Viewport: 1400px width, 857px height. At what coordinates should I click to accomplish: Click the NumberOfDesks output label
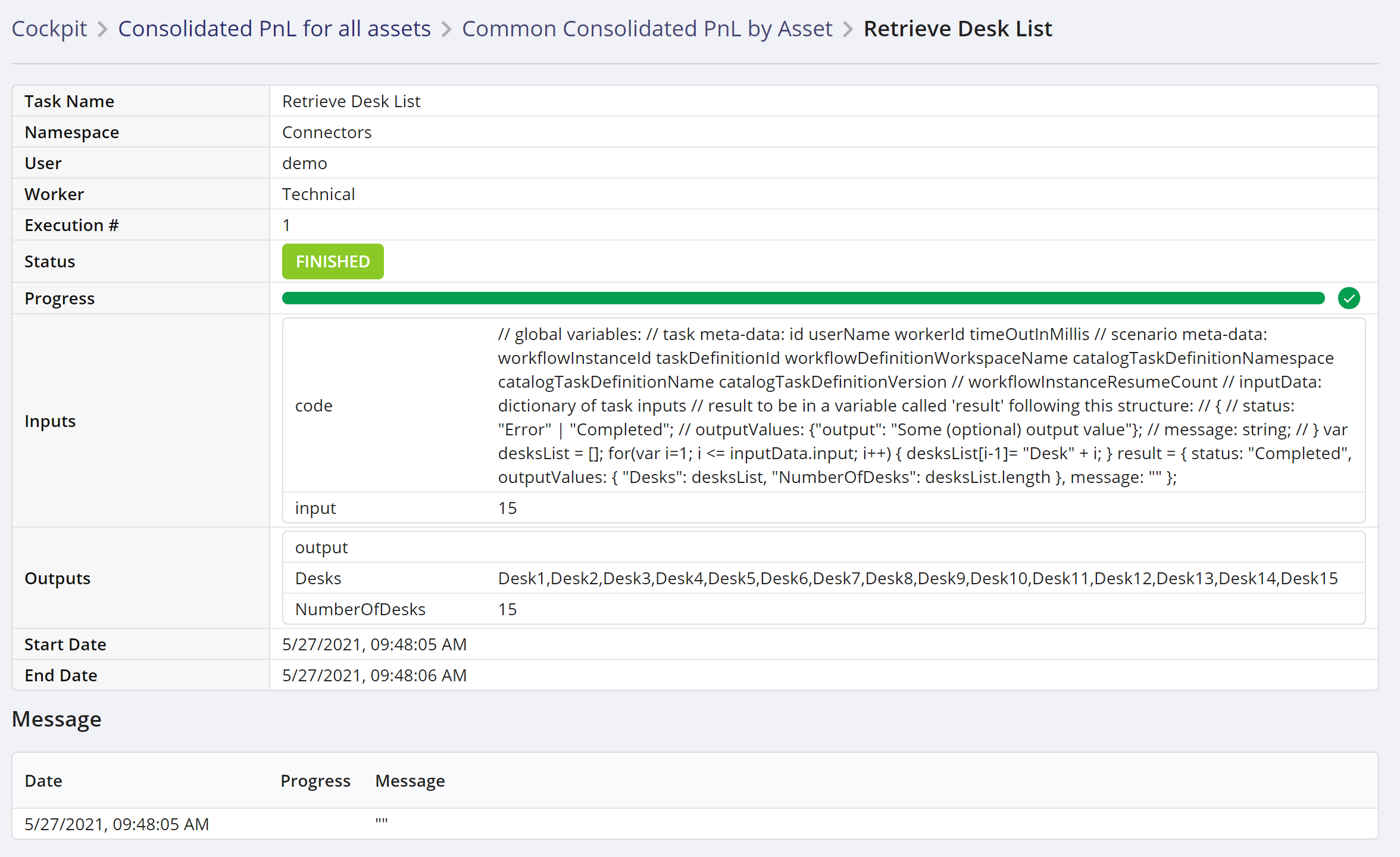[360, 609]
